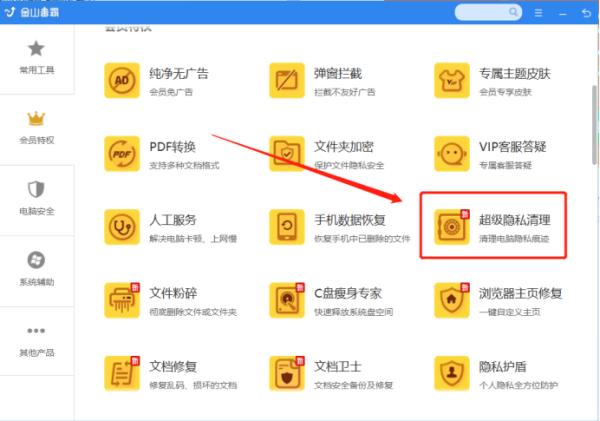Viewport: 600px width, 421px height.
Task: Click the 浏览器主页修复 title text
Action: pyautogui.click(x=520, y=294)
